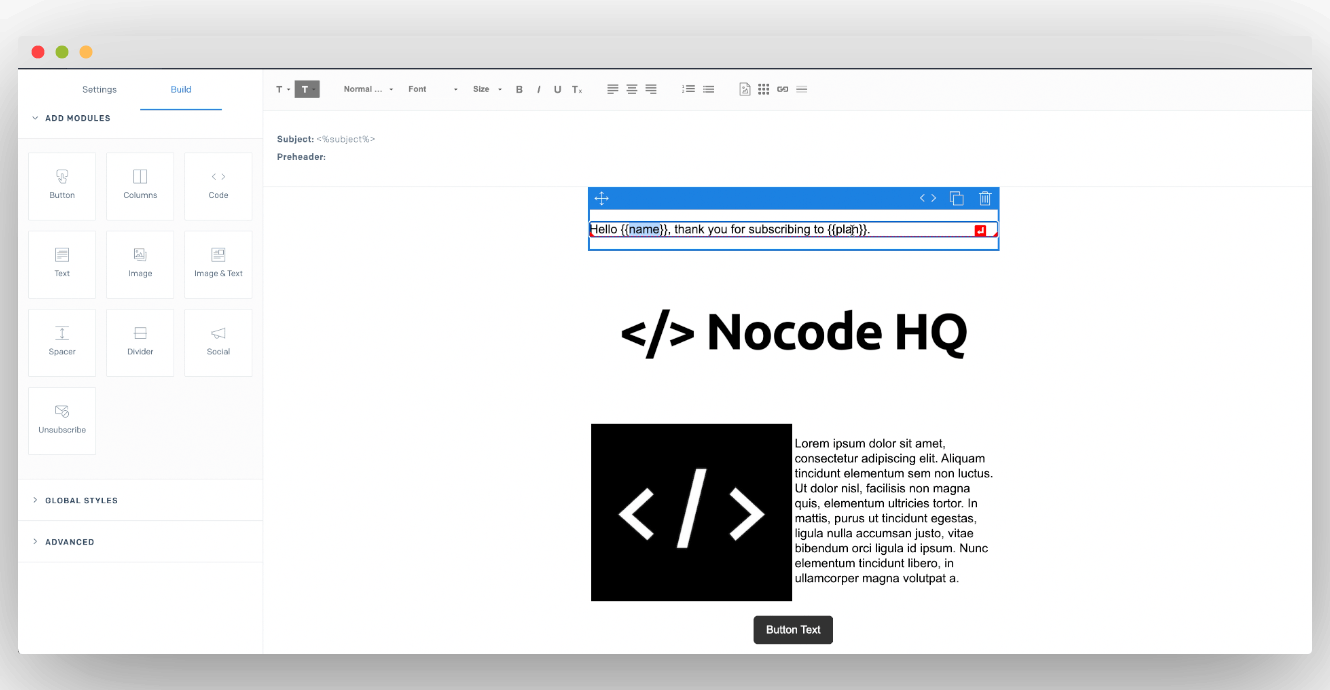Click the subject field <%subject%>
This screenshot has width=1330, height=690.
(346, 139)
